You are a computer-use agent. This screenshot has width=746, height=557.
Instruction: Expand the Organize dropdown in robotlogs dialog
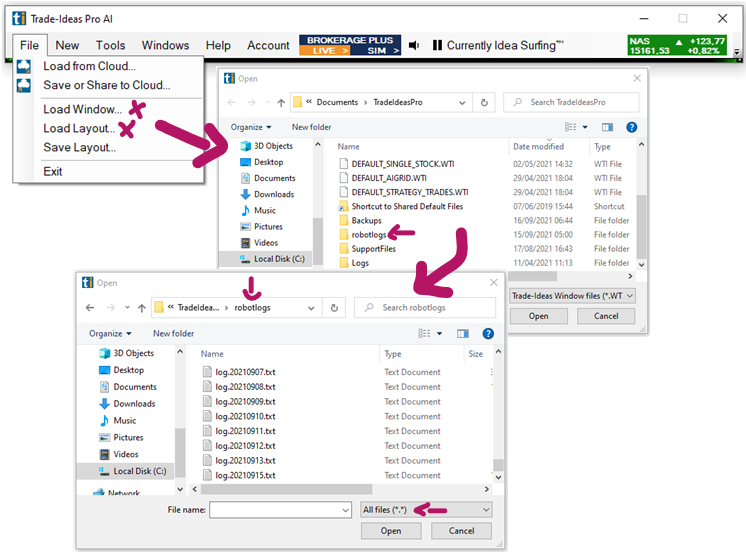pyautogui.click(x=110, y=333)
